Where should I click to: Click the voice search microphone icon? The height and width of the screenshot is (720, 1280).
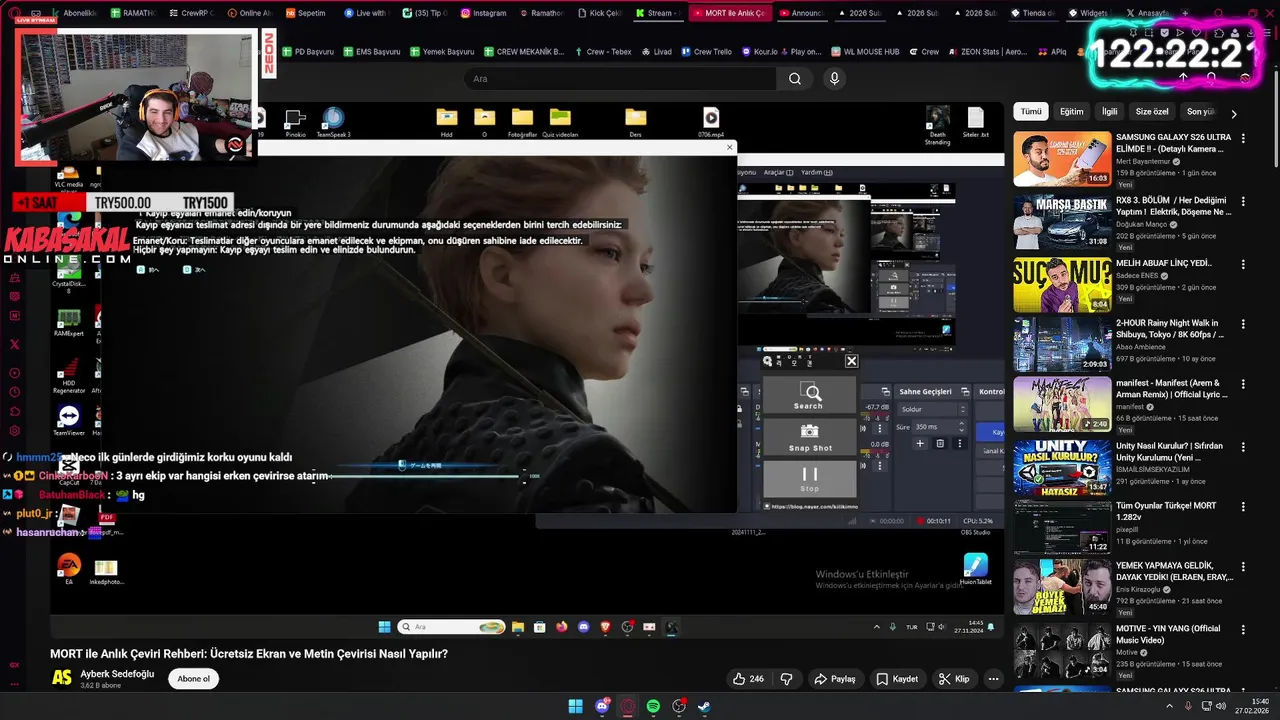835,79
